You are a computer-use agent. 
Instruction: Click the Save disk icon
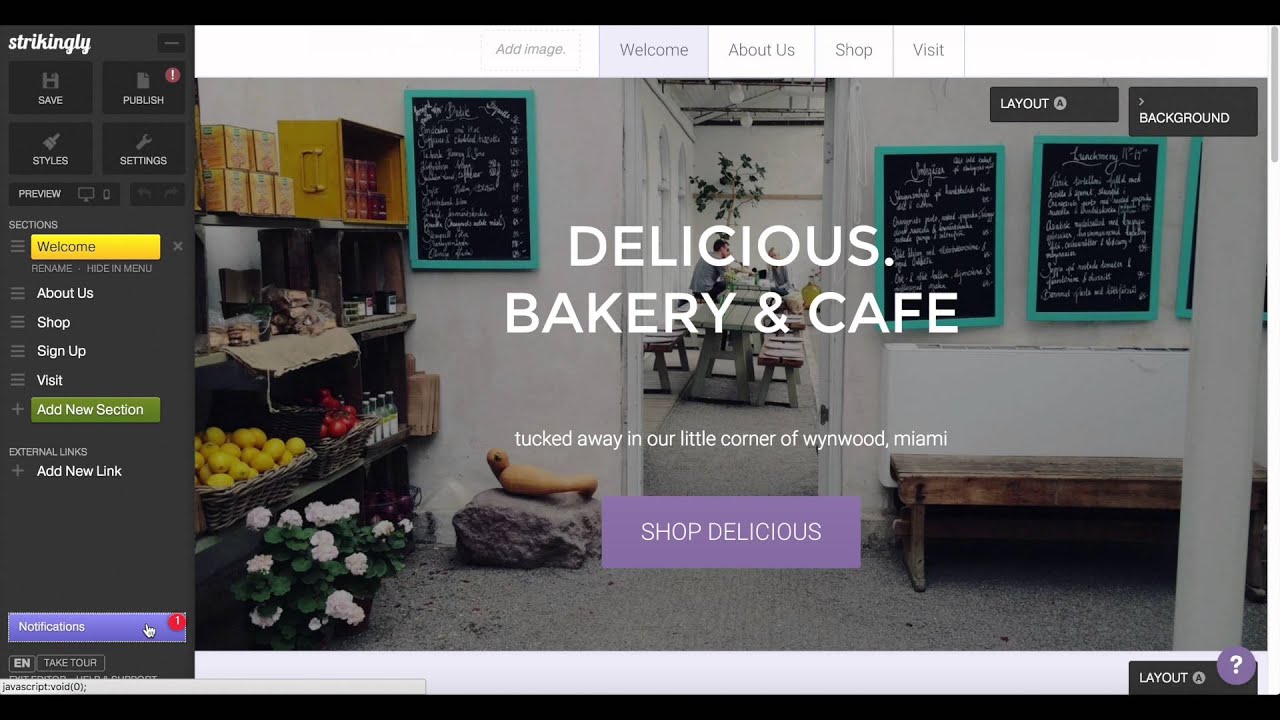click(x=50, y=81)
